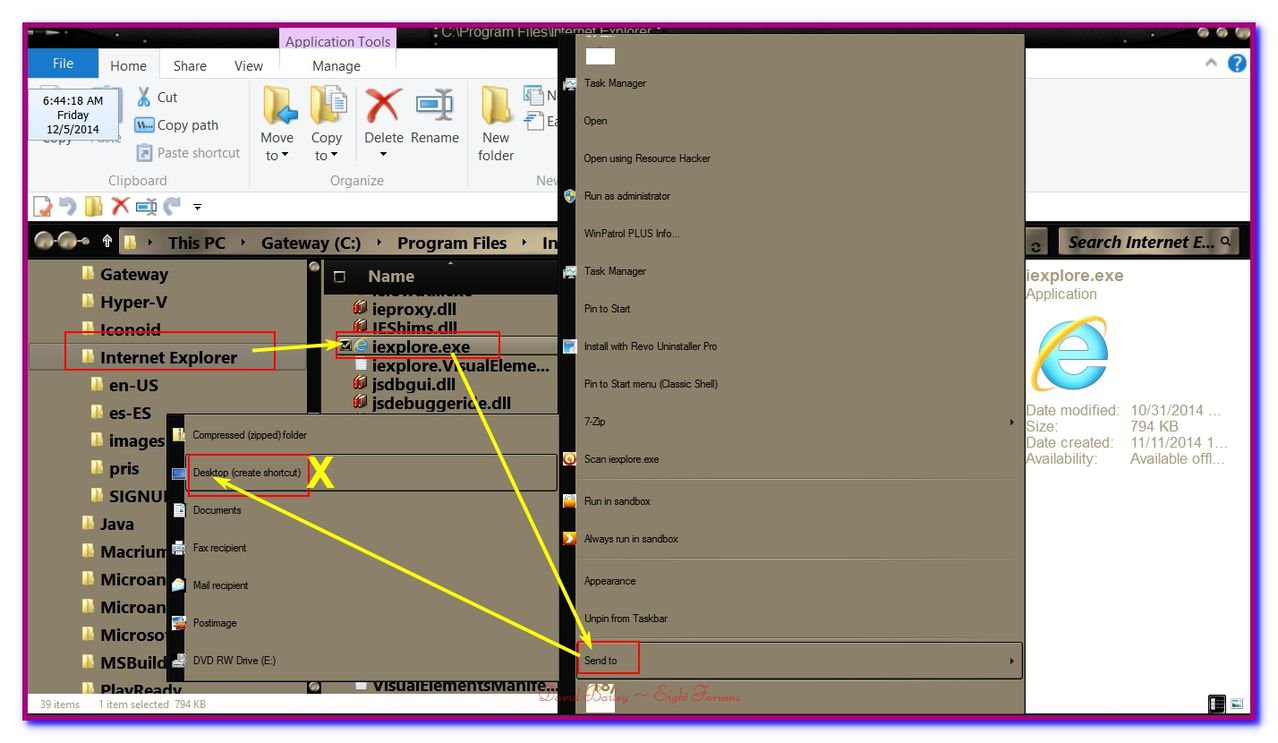This screenshot has height=743, width=1278.
Task: Click Program Files in address breadcrumb
Action: pos(452,243)
